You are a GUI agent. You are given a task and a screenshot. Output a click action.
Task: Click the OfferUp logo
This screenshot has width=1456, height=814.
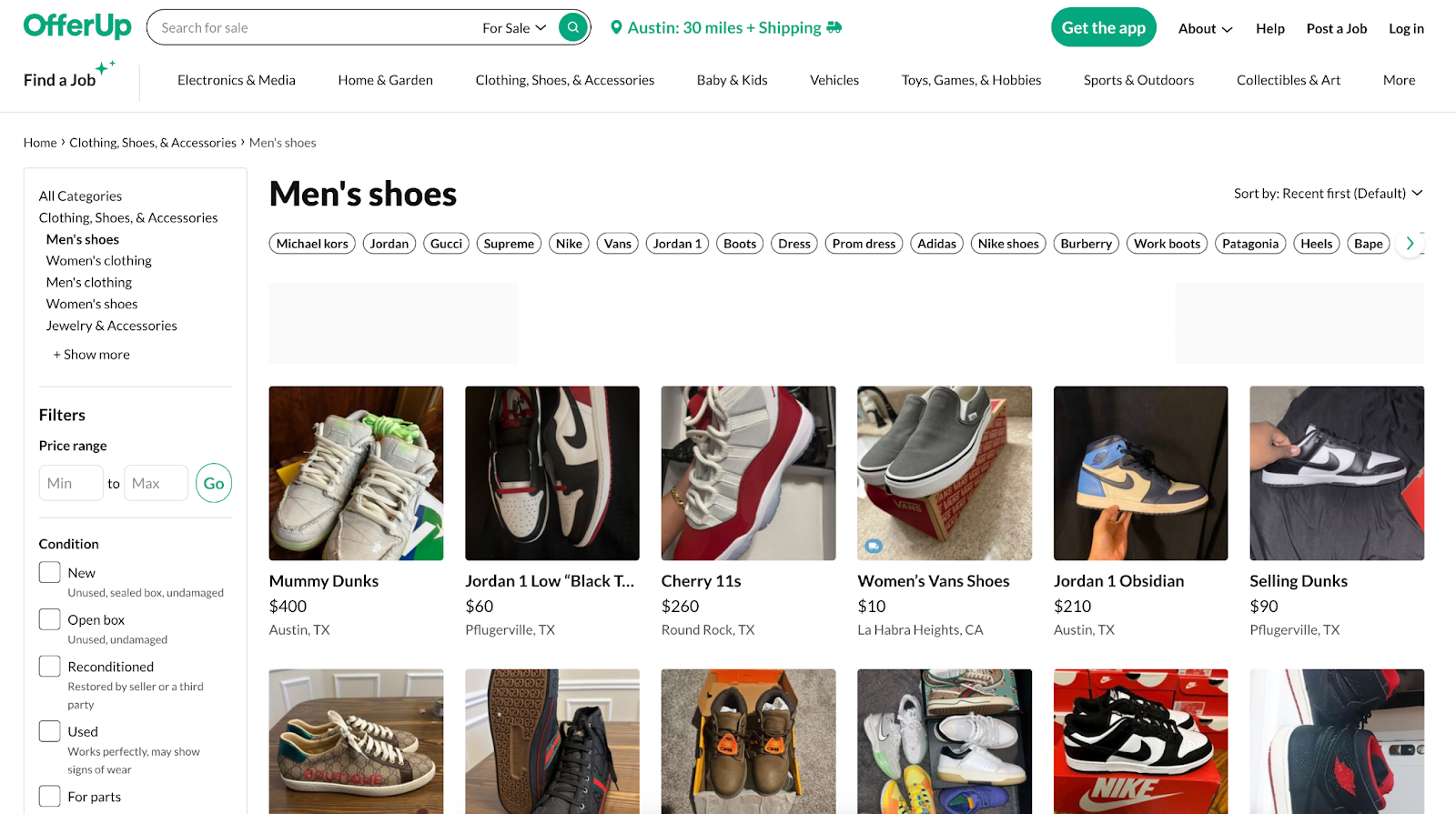pos(77,26)
